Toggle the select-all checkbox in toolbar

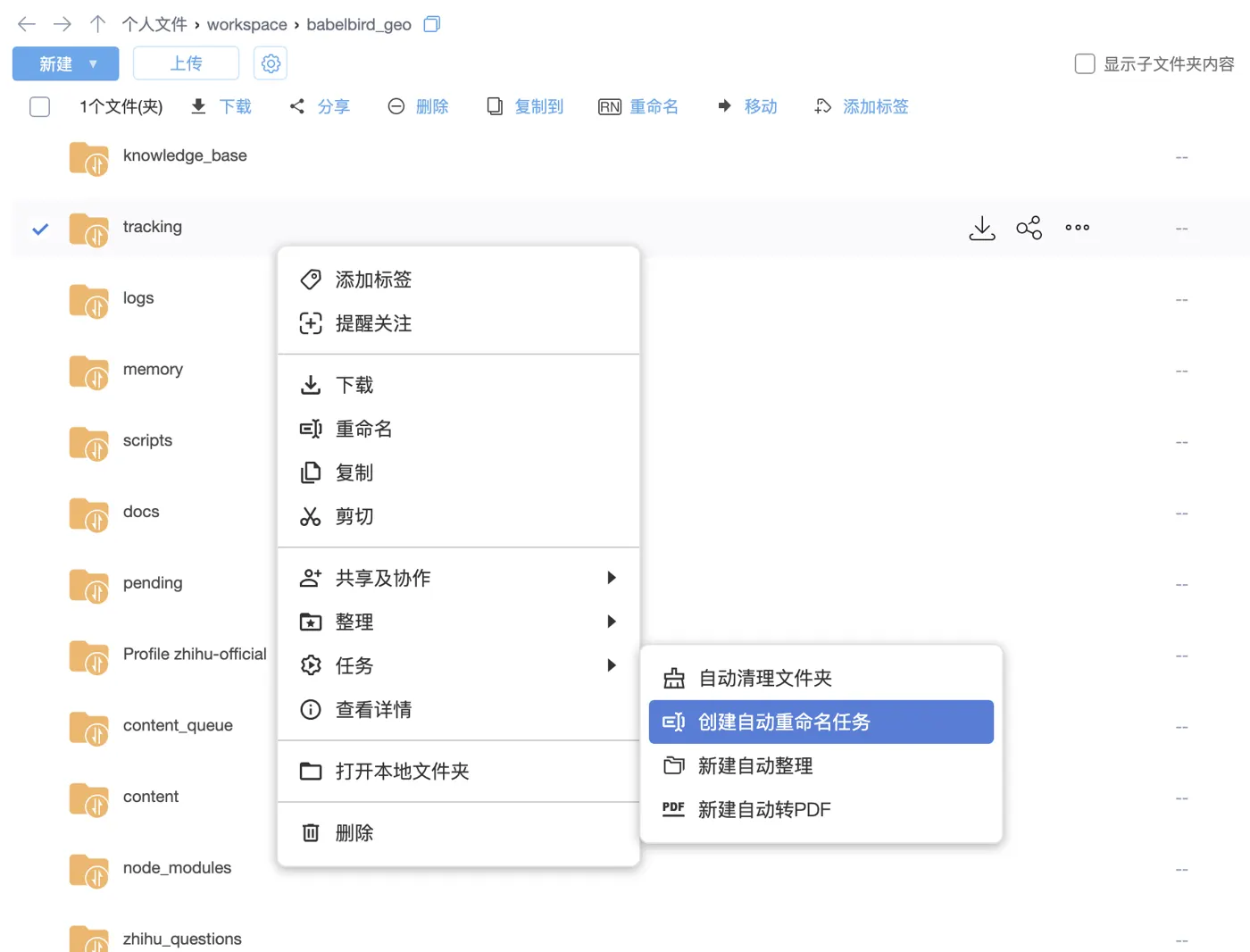point(39,107)
